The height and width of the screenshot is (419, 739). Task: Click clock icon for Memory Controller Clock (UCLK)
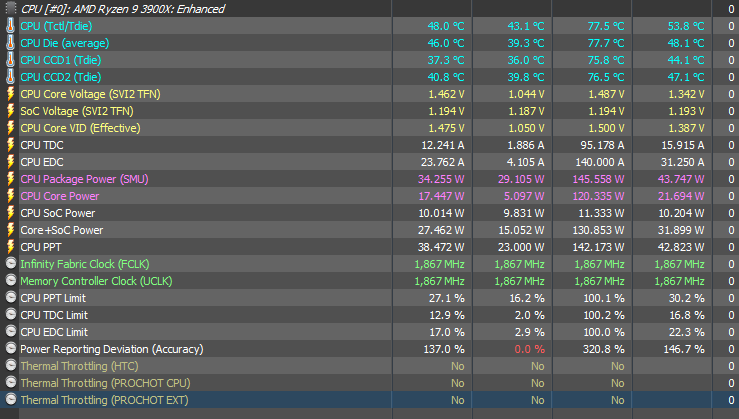10,280
